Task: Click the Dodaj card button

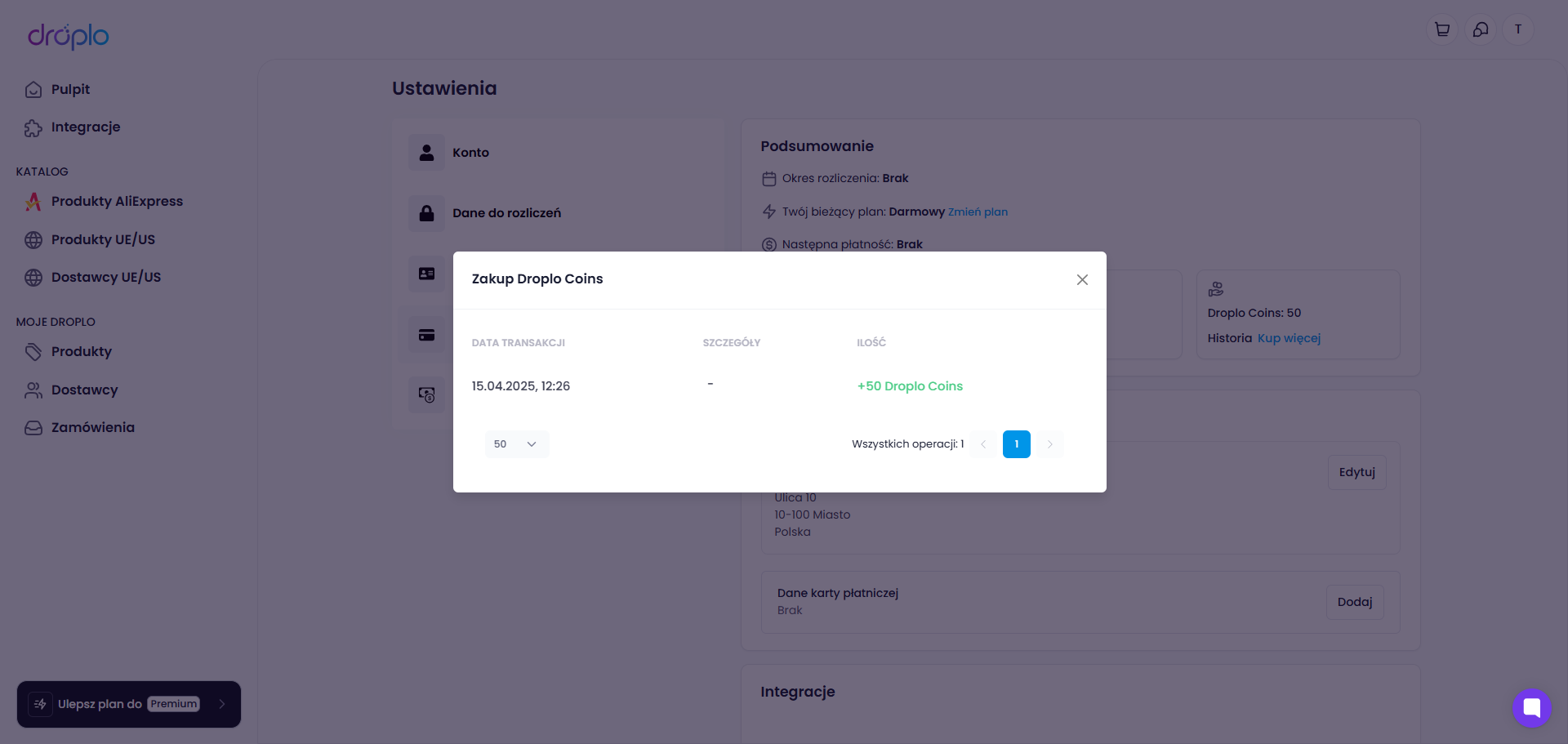Action: point(1355,602)
